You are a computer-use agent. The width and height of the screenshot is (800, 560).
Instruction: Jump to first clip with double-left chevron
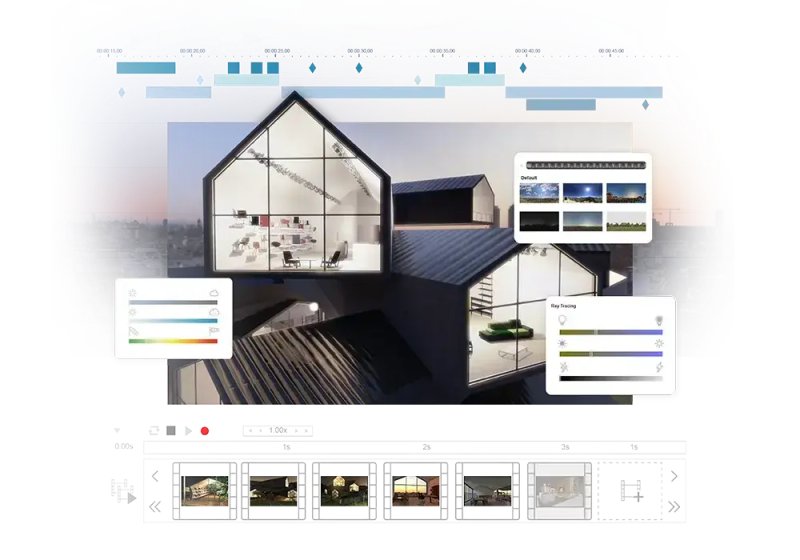pos(155,506)
